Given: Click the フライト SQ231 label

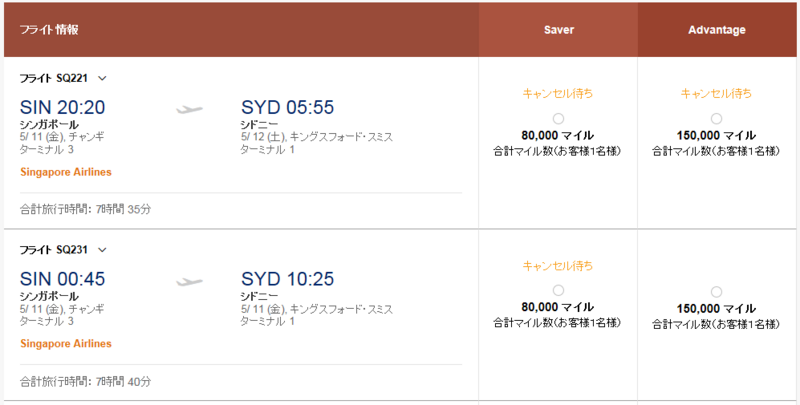Looking at the screenshot, I should click(x=54, y=249).
